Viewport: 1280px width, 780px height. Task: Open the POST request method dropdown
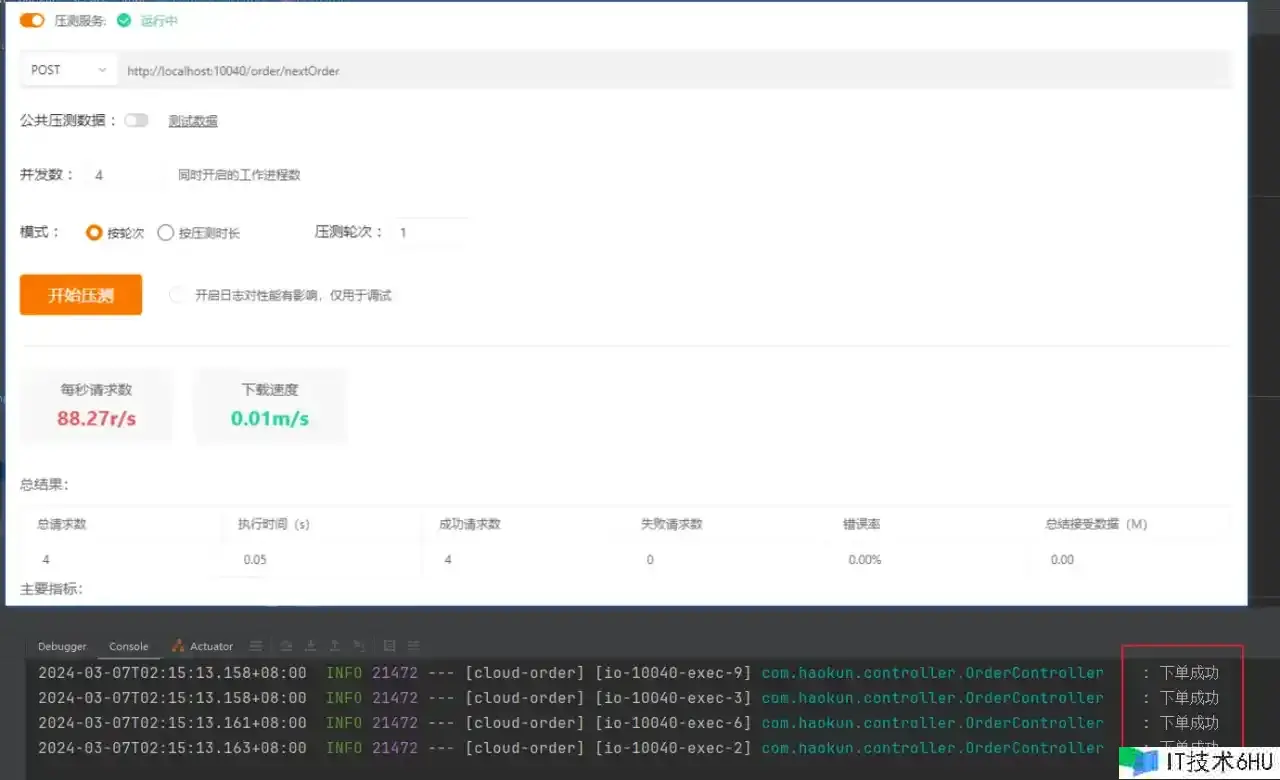68,70
